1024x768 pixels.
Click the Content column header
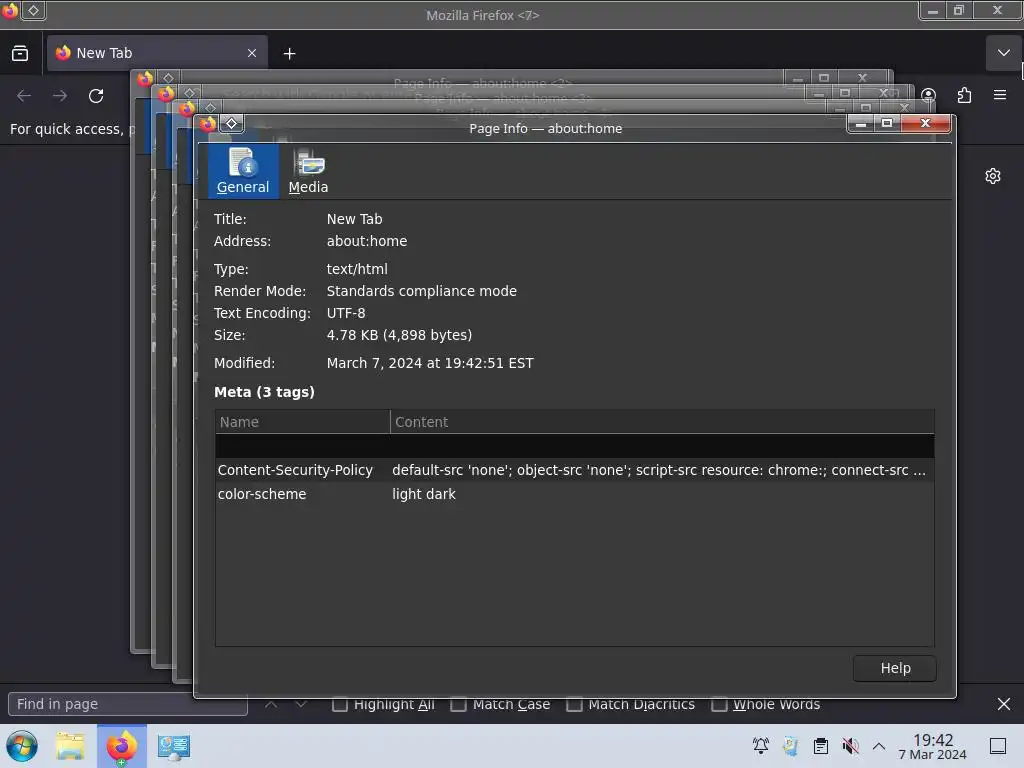point(662,422)
